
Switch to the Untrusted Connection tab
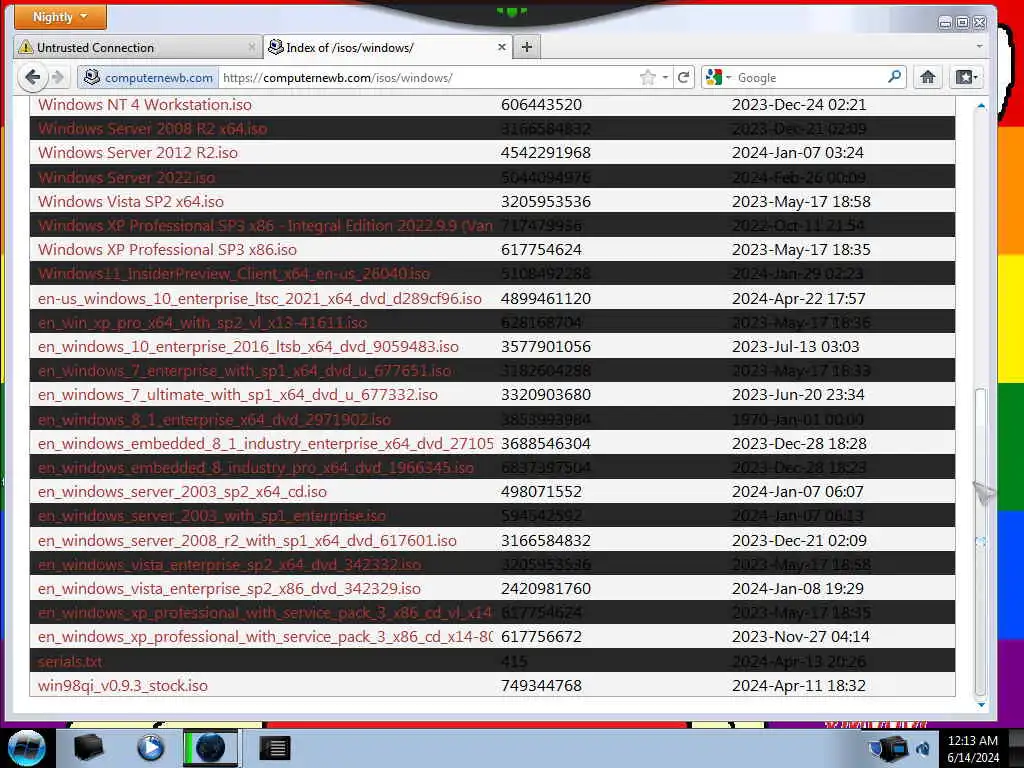tap(137, 48)
